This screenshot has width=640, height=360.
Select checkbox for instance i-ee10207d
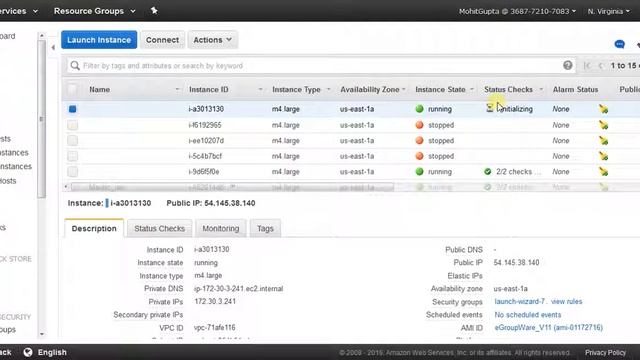(x=72, y=140)
